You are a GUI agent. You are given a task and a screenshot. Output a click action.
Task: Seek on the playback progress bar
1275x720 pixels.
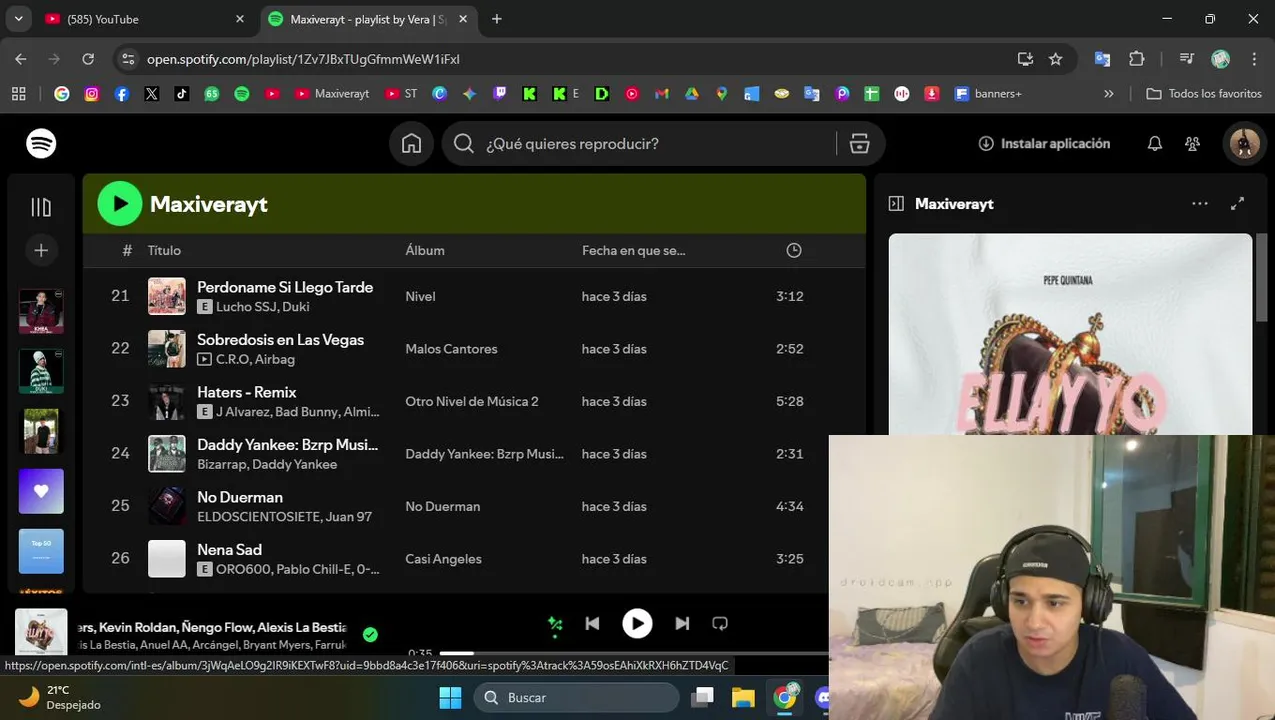634,653
